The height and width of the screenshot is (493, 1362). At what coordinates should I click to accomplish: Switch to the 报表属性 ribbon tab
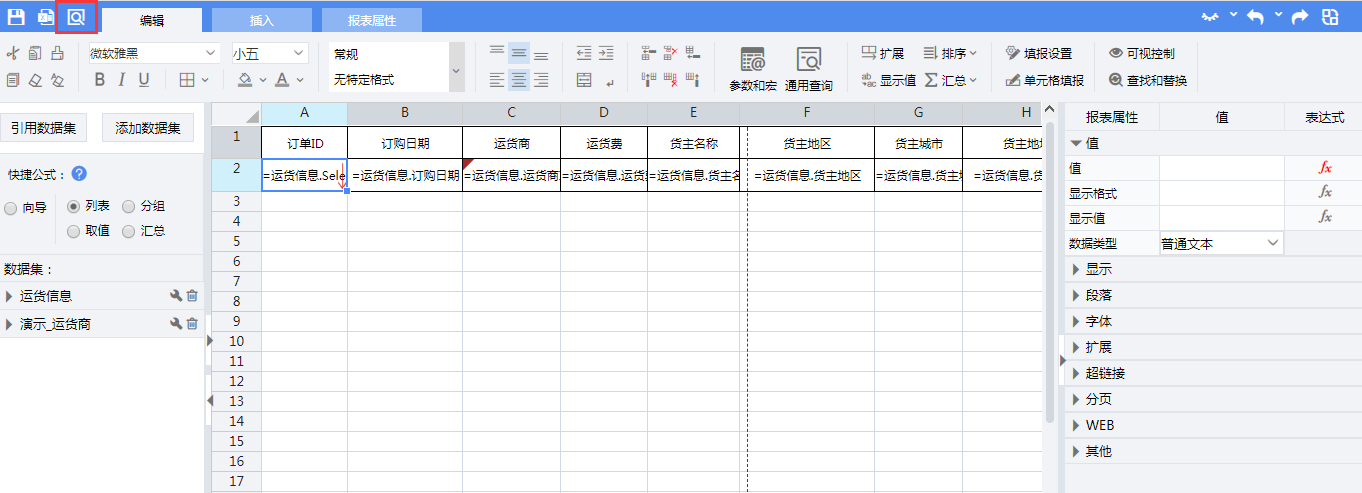(x=371, y=20)
